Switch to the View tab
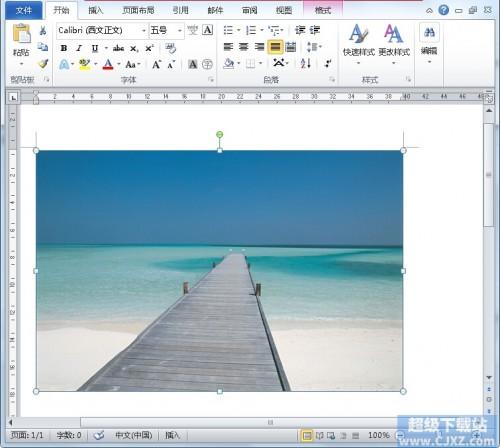The height and width of the screenshot is (448, 500). tap(284, 11)
